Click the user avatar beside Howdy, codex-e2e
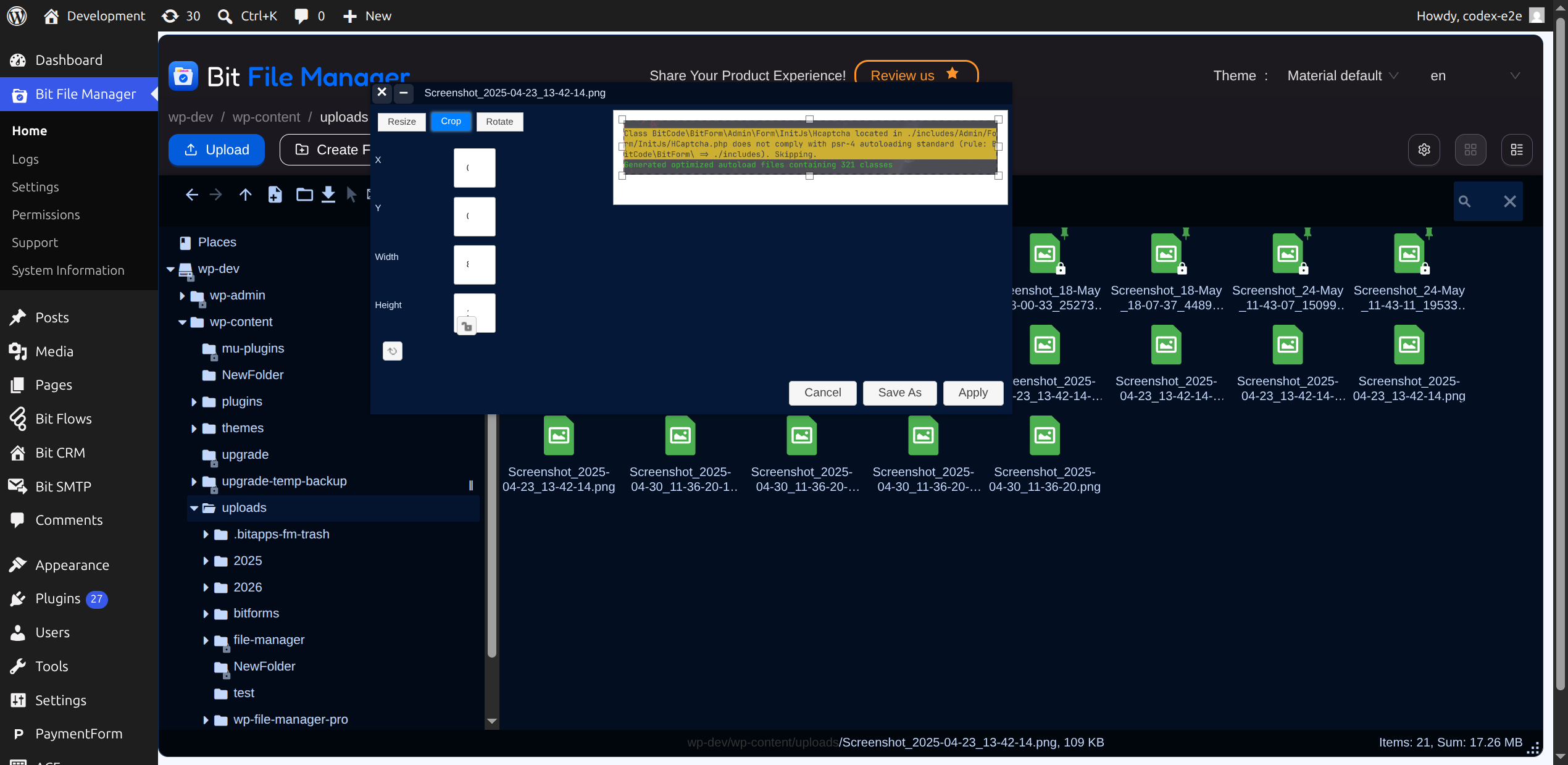1568x765 pixels. pyautogui.click(x=1537, y=16)
